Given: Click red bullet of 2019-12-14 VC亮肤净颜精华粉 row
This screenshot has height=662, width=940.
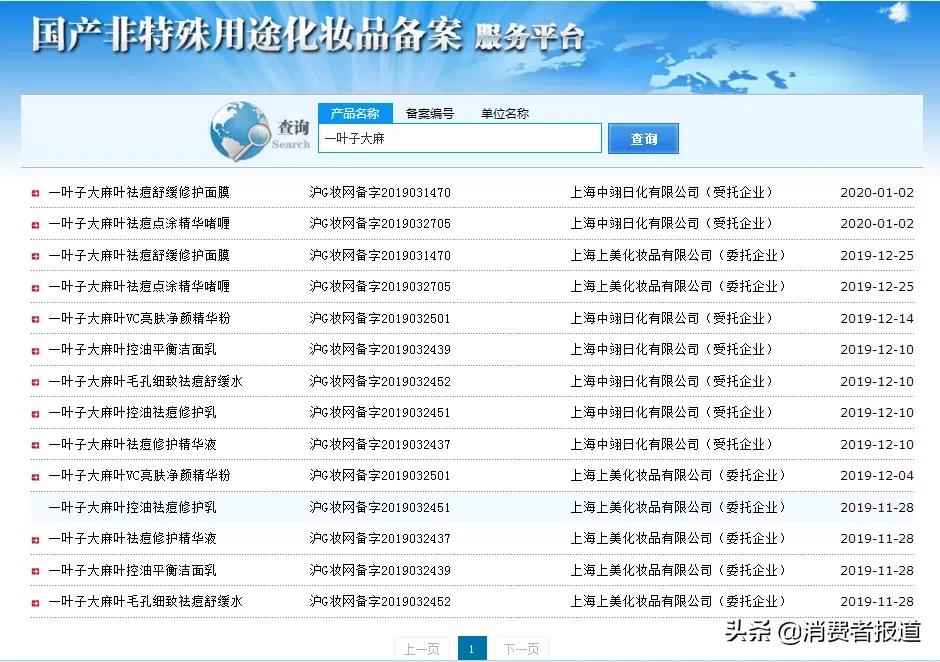Looking at the screenshot, I should click(35, 319).
